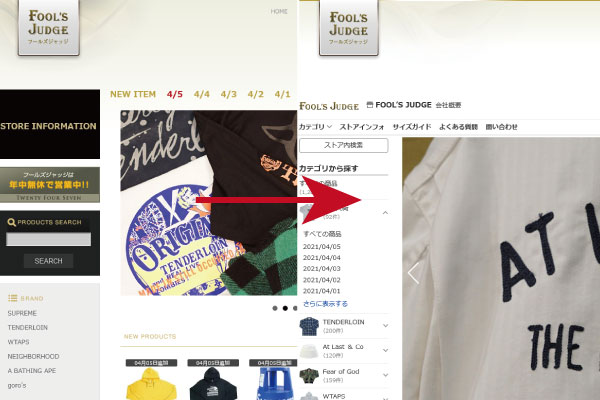Select the second carousel dot indicator
The width and height of the screenshot is (600, 400).
point(285,308)
